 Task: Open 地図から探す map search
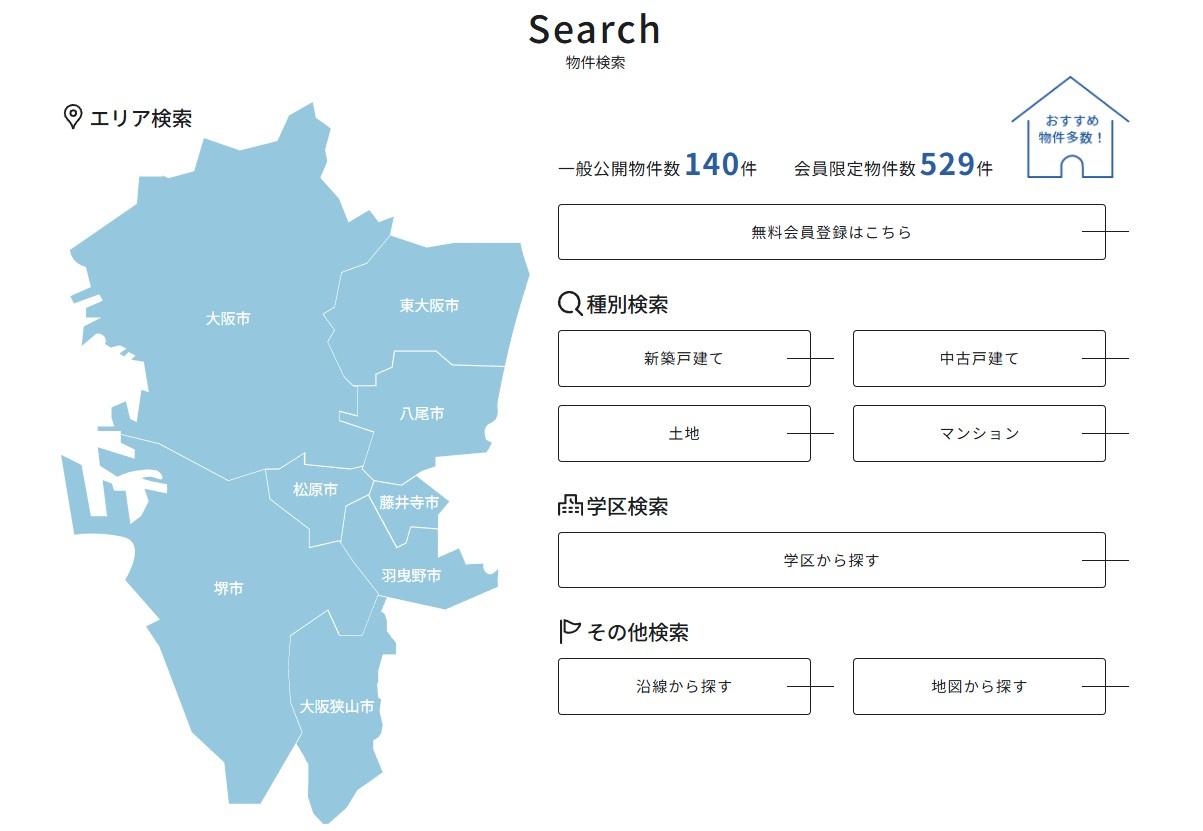tap(978, 686)
